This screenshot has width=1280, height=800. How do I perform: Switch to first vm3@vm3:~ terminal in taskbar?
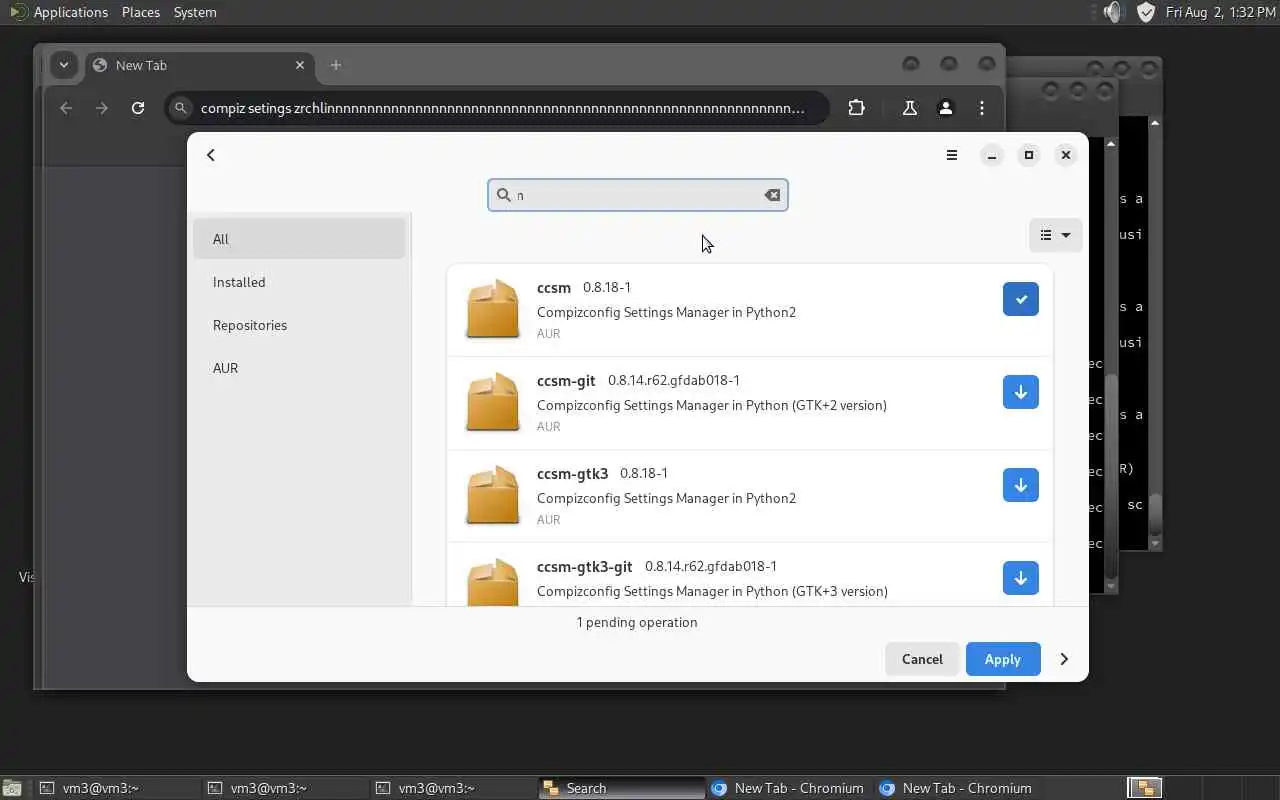[116, 788]
